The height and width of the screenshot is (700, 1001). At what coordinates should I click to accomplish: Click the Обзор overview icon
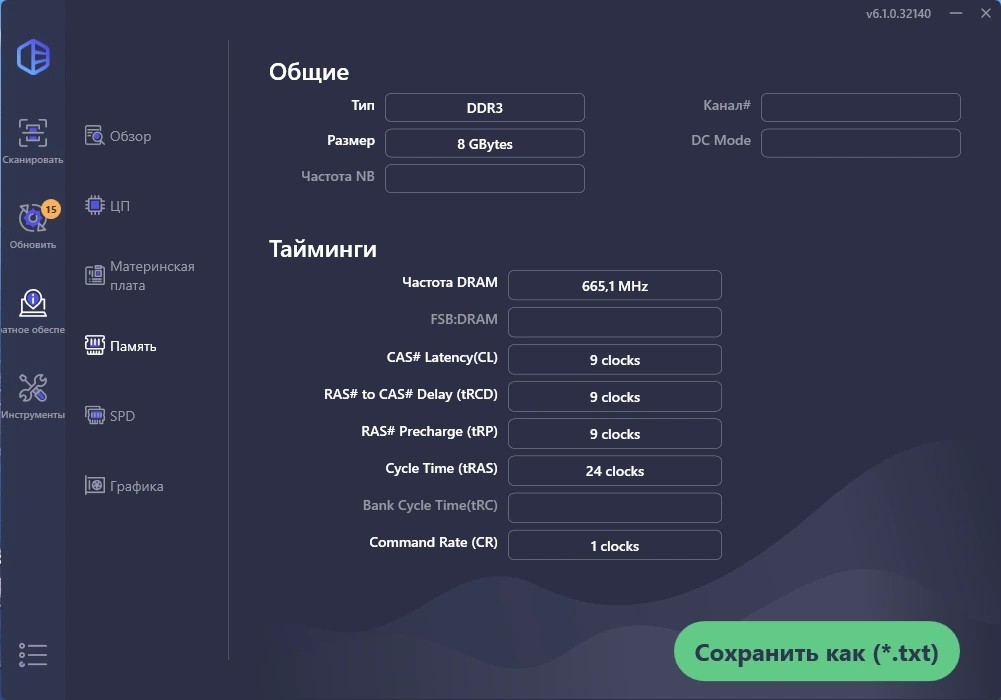[94, 135]
